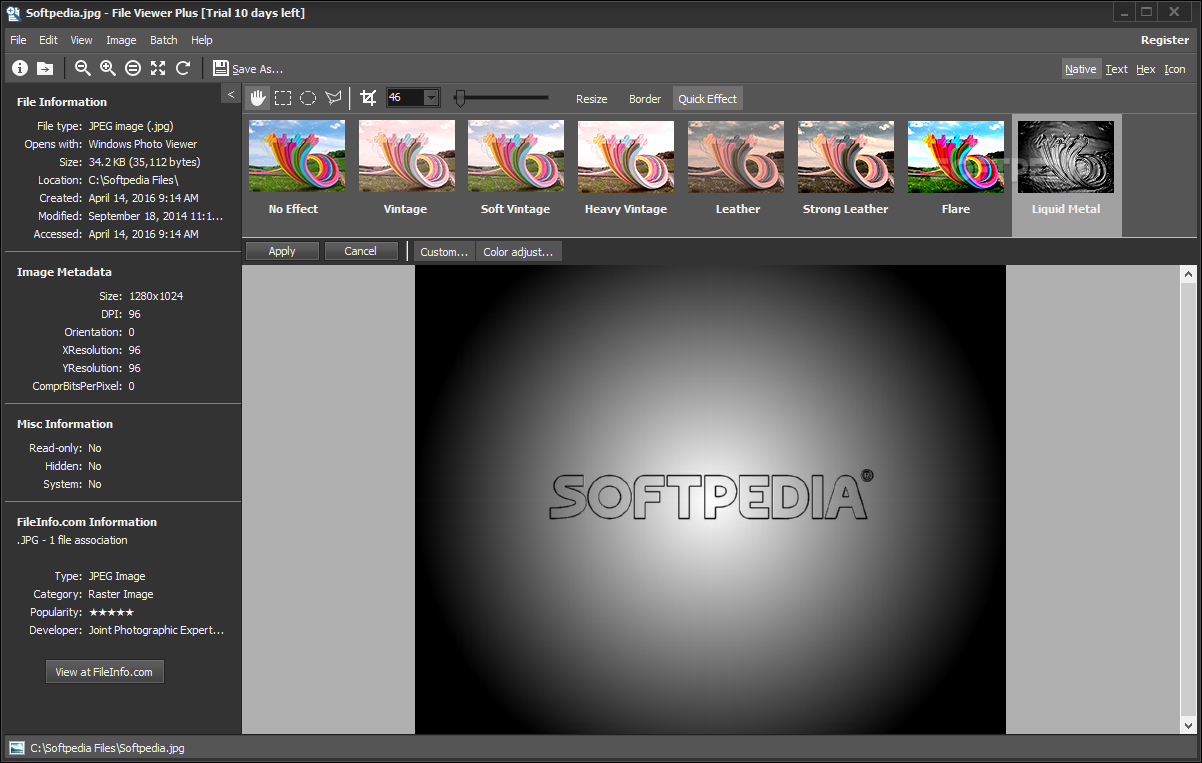The image size is (1202, 763).
Task: Click the image file icon in status bar
Action: 17,747
